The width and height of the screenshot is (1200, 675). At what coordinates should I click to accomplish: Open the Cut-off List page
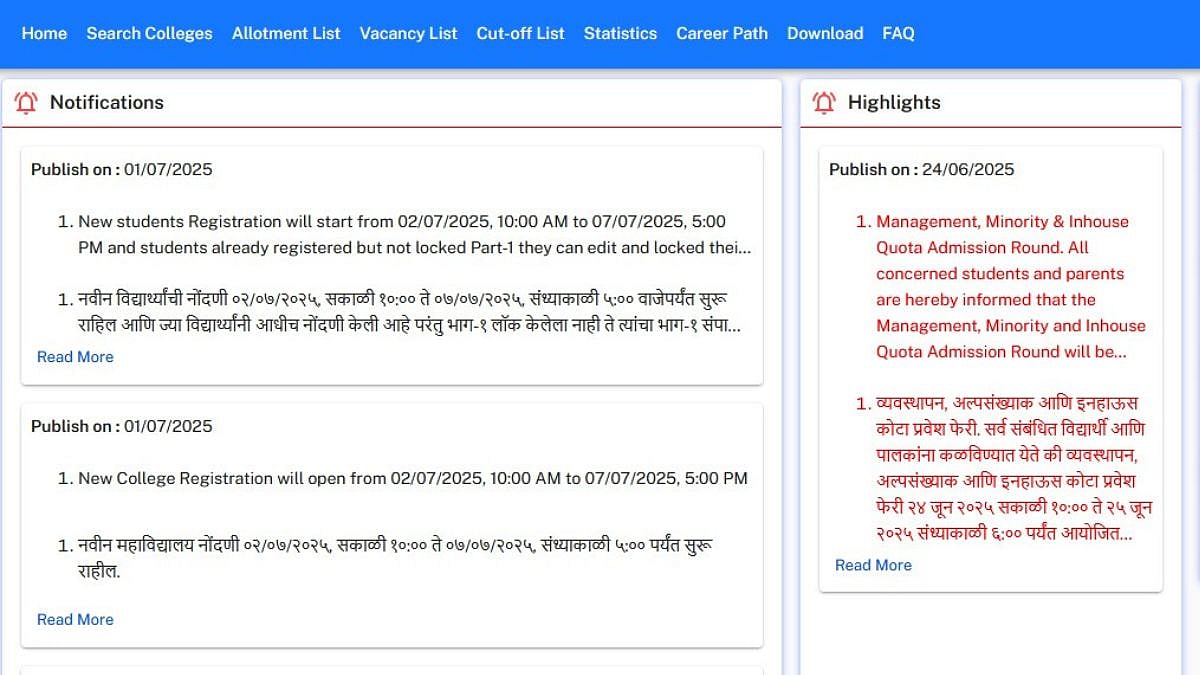point(520,33)
